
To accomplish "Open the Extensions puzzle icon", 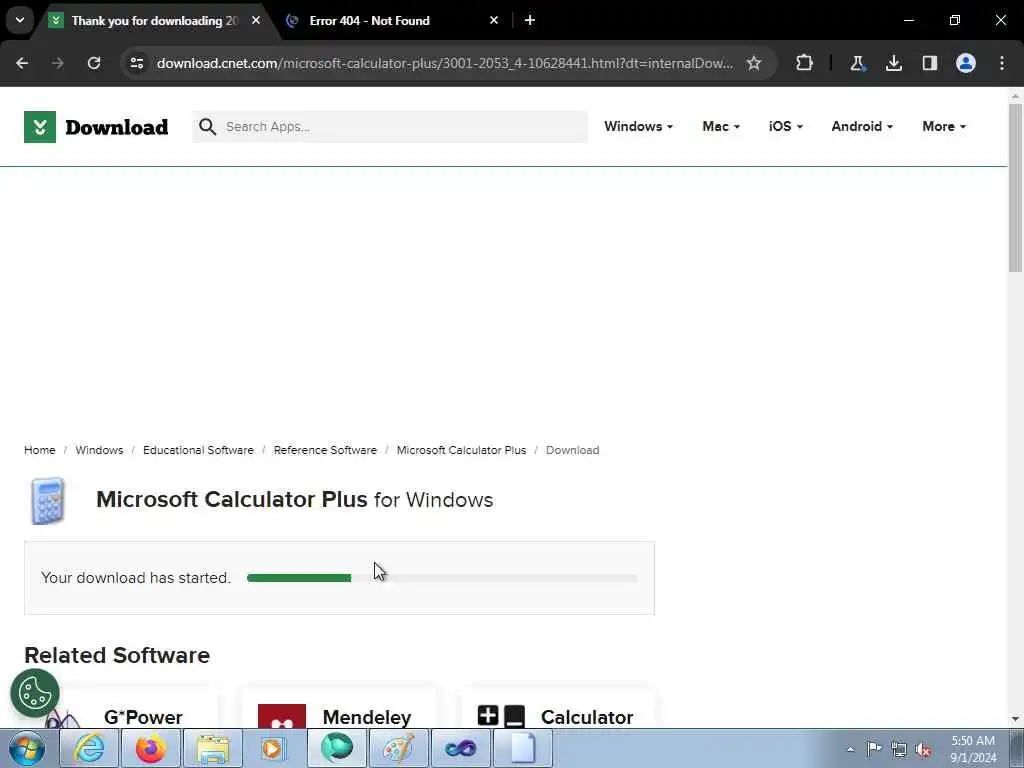I will (805, 63).
